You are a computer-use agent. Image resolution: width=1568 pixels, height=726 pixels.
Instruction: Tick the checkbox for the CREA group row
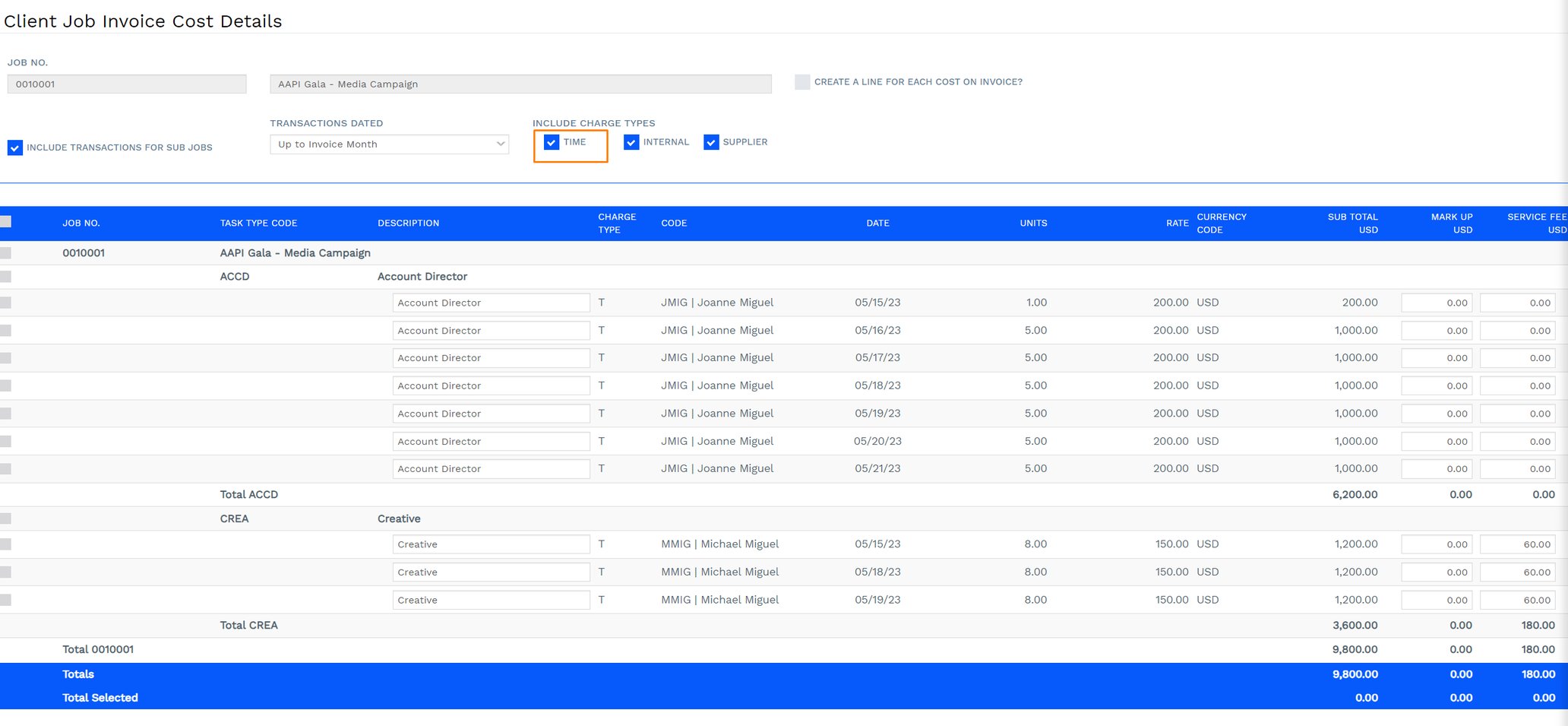coord(5,518)
